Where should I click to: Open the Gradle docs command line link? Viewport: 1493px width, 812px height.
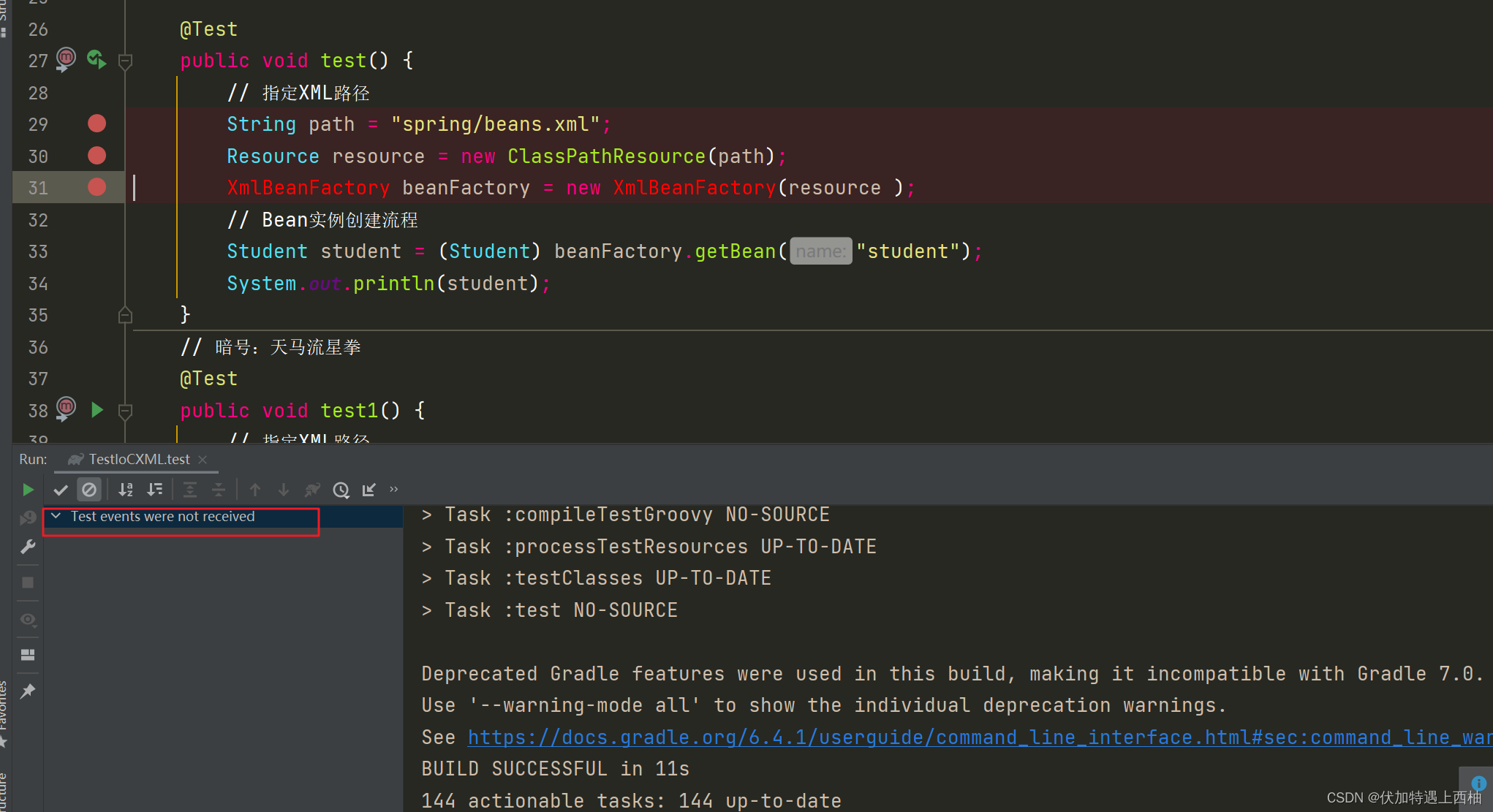pos(980,737)
